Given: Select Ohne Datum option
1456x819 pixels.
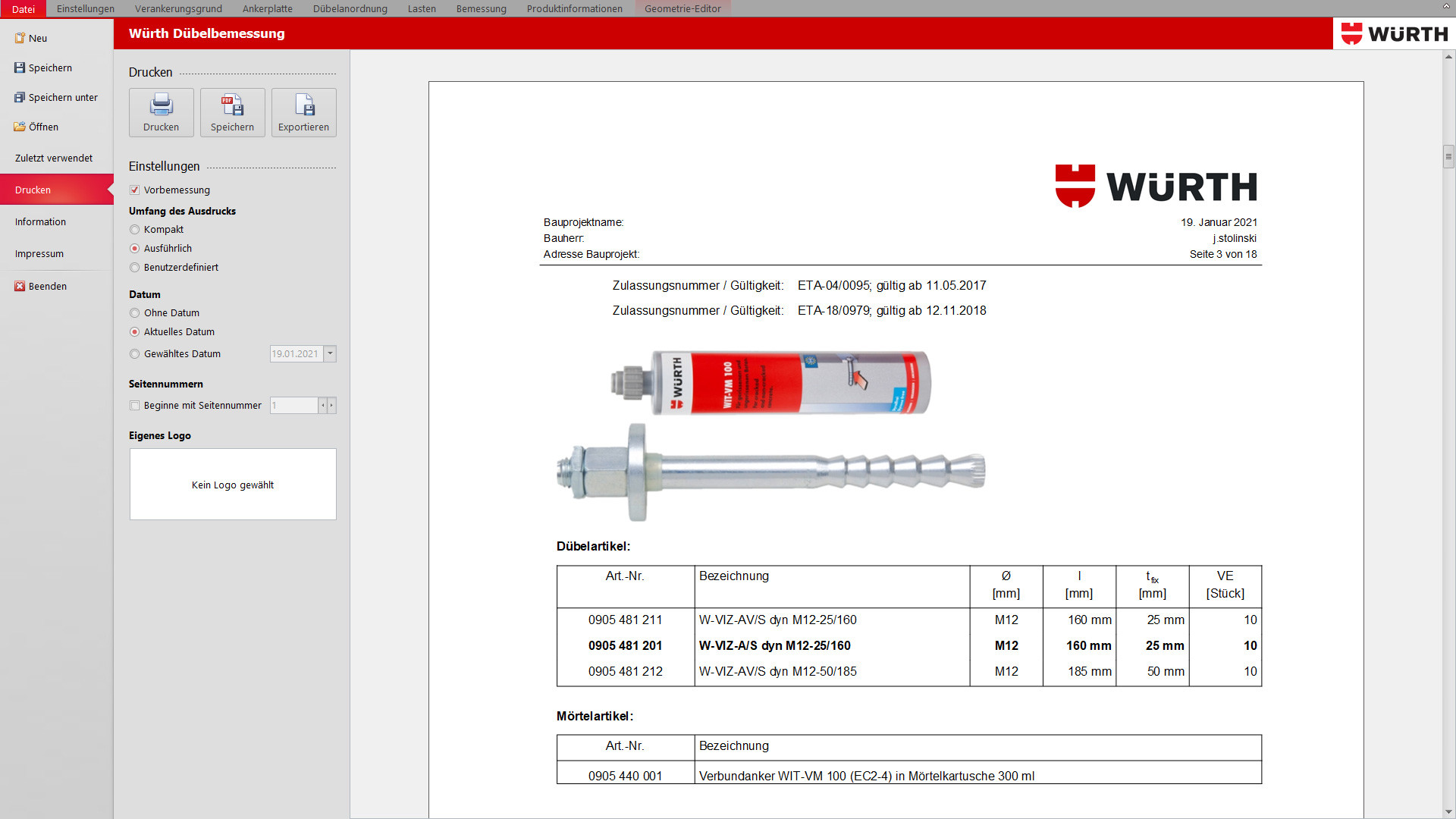Looking at the screenshot, I should [x=134, y=313].
